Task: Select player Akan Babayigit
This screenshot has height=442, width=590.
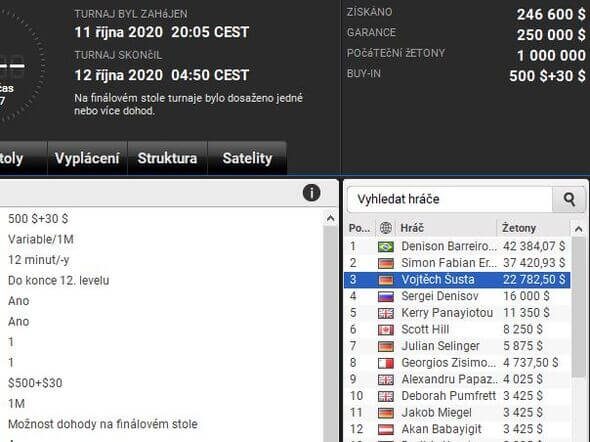Action: point(457,429)
